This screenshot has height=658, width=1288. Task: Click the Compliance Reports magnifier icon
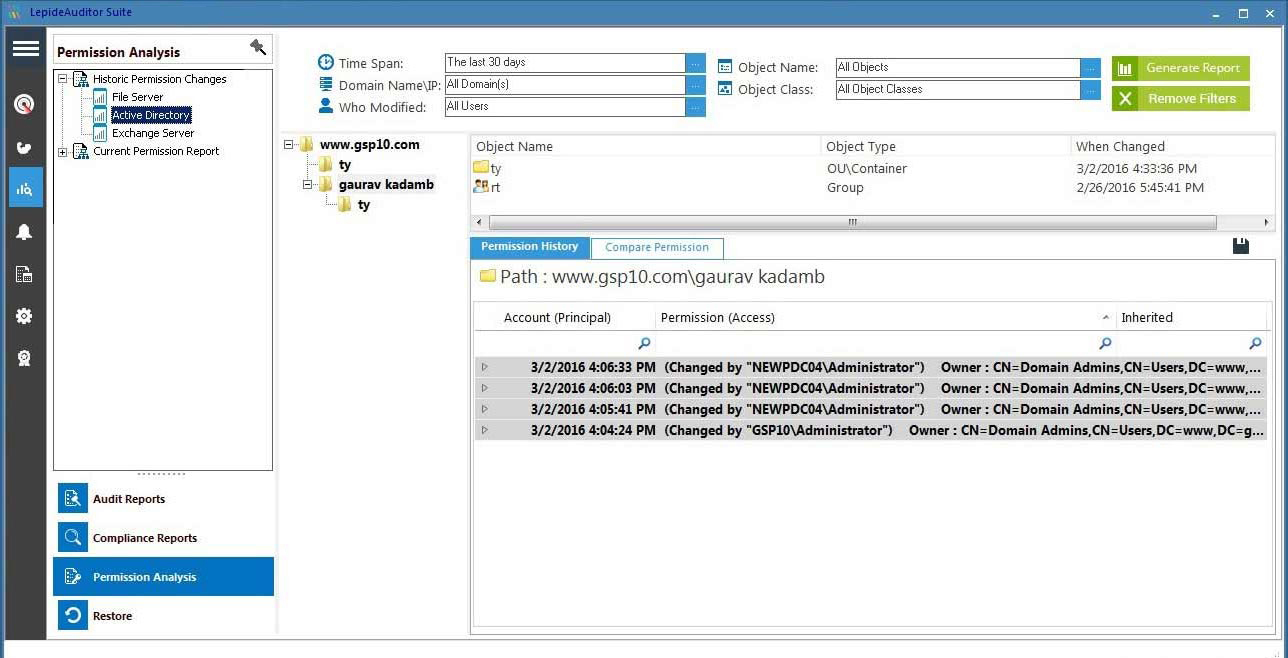point(73,537)
